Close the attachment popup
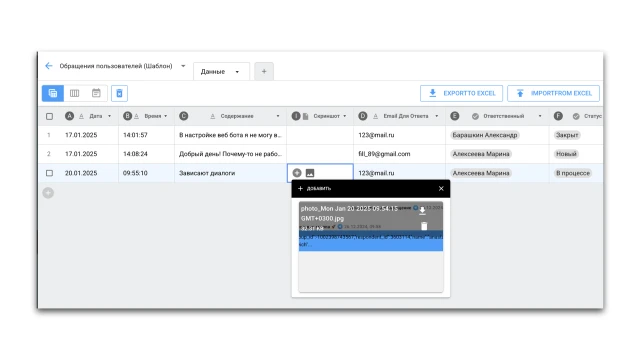640x360 pixels. (x=441, y=188)
